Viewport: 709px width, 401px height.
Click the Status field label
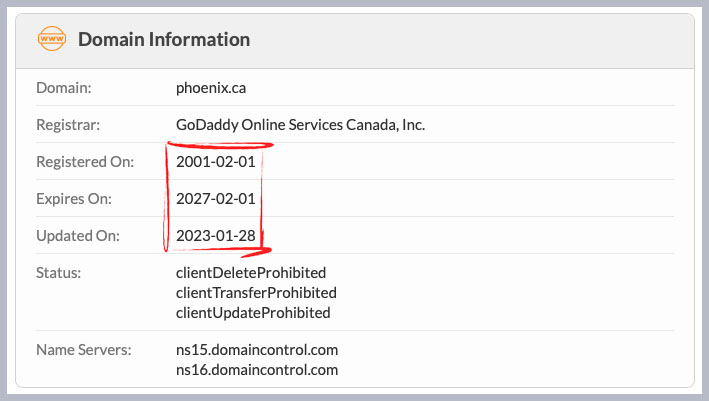coord(58,273)
